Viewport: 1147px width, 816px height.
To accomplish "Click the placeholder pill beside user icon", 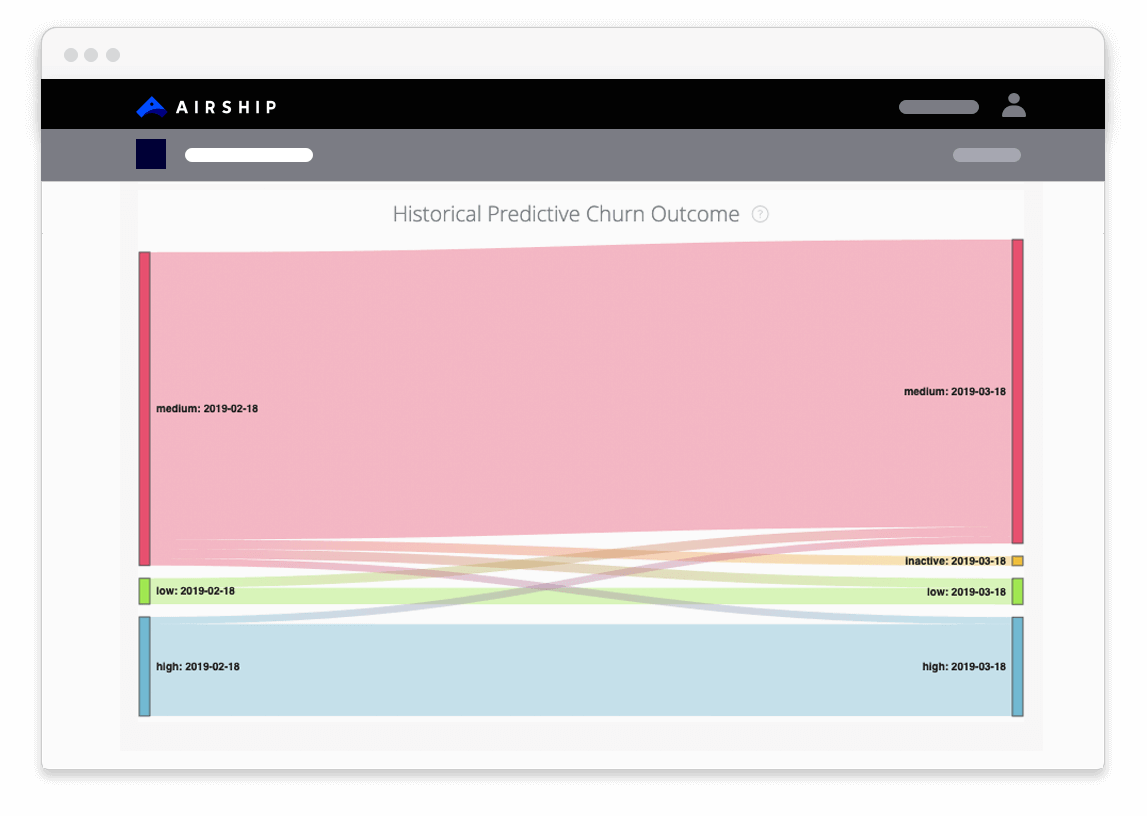I will tap(938, 107).
